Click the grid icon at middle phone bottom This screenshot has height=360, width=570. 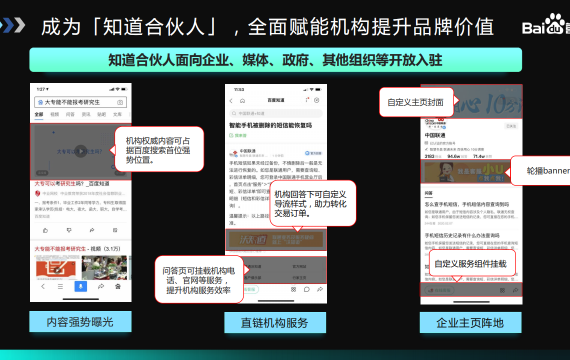[x=293, y=289]
